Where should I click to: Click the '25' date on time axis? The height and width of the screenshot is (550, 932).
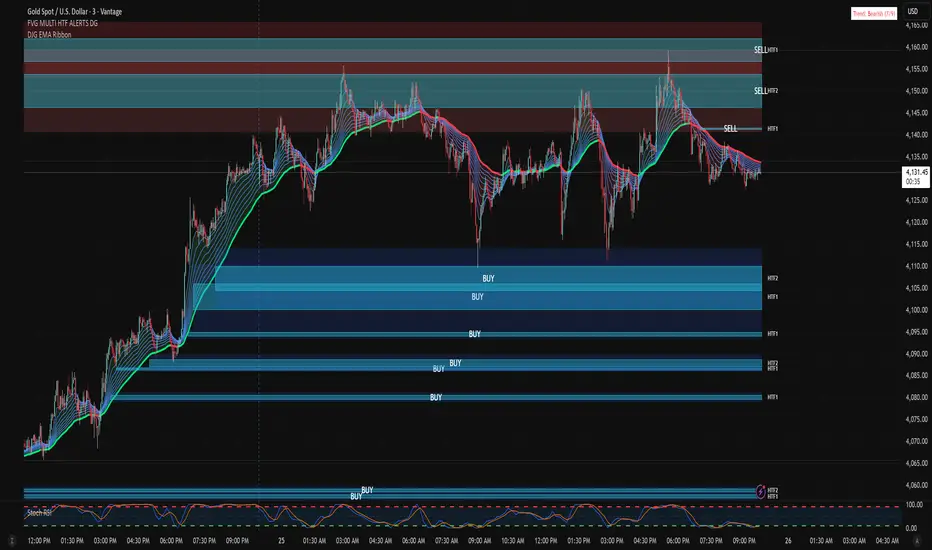click(x=281, y=540)
